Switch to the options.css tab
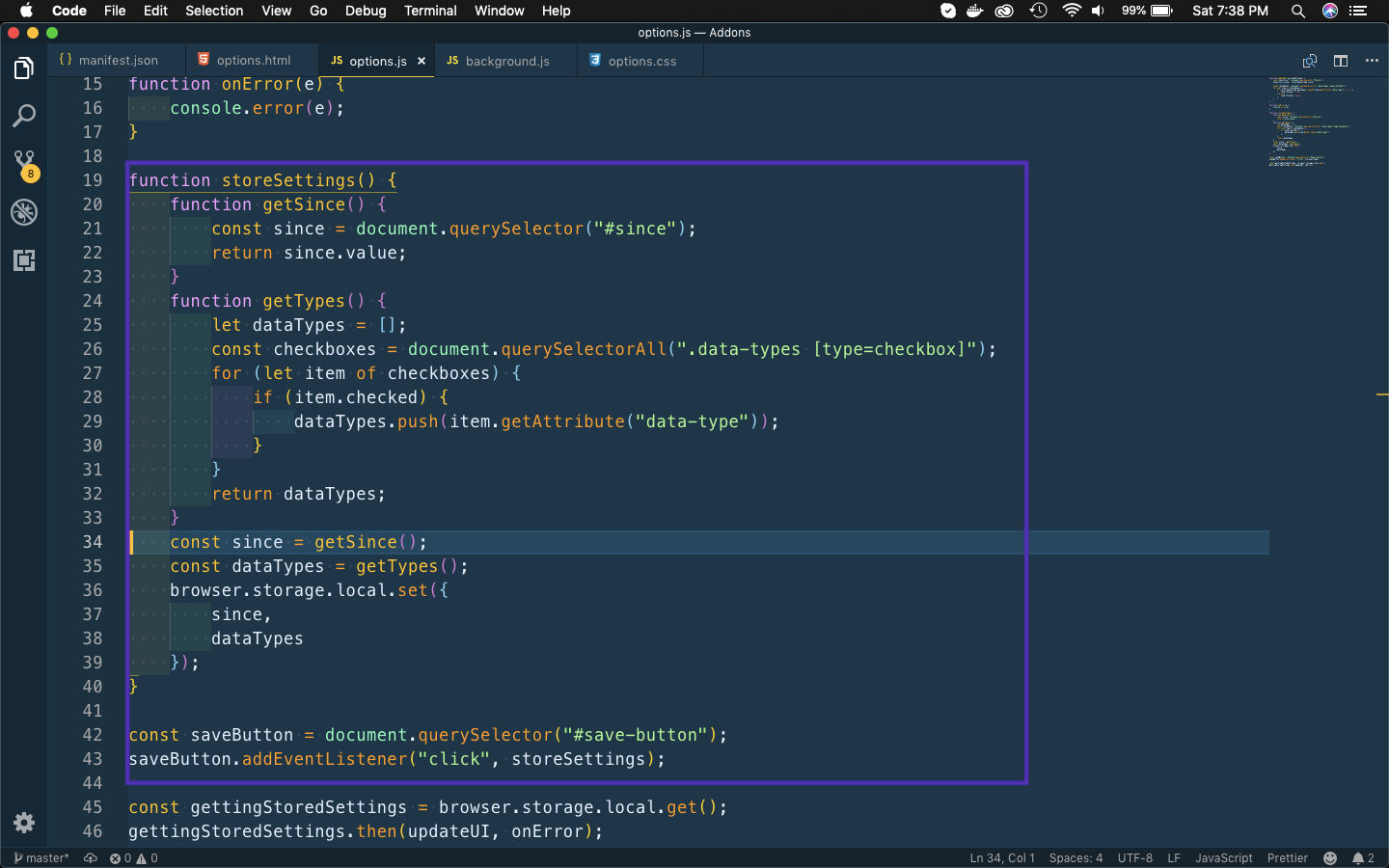The width and height of the screenshot is (1389, 868). pyautogui.click(x=641, y=61)
